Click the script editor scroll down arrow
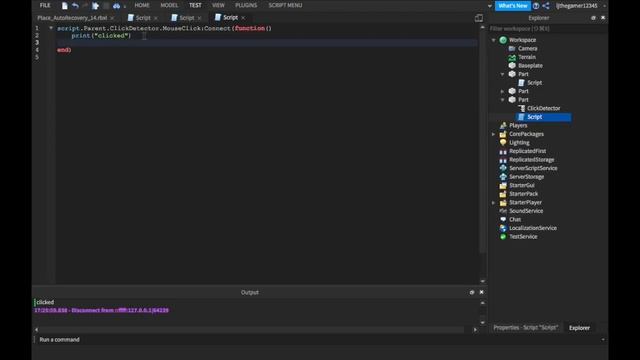The height and width of the screenshot is (360, 640). (x=482, y=281)
